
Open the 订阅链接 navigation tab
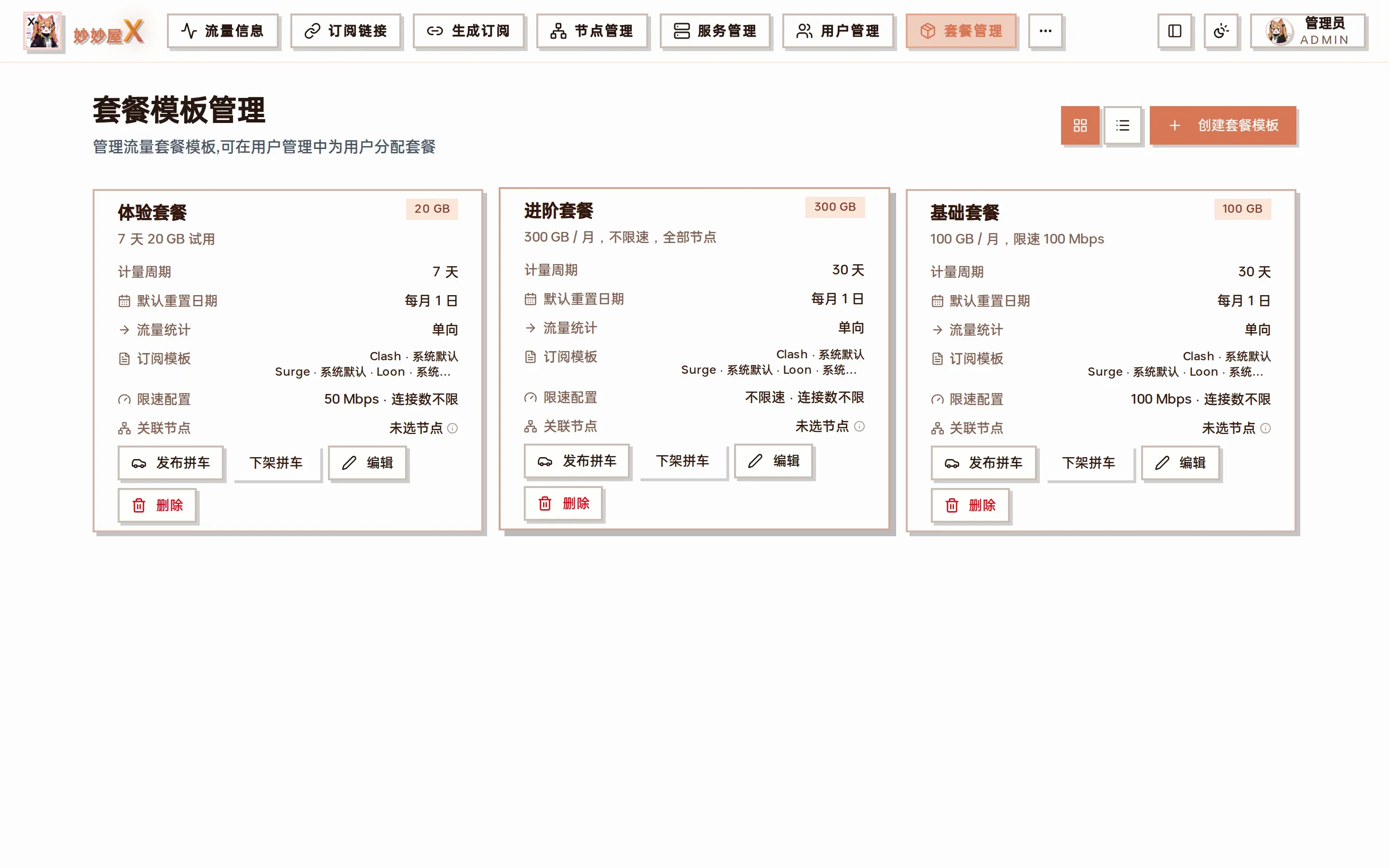coord(345,31)
